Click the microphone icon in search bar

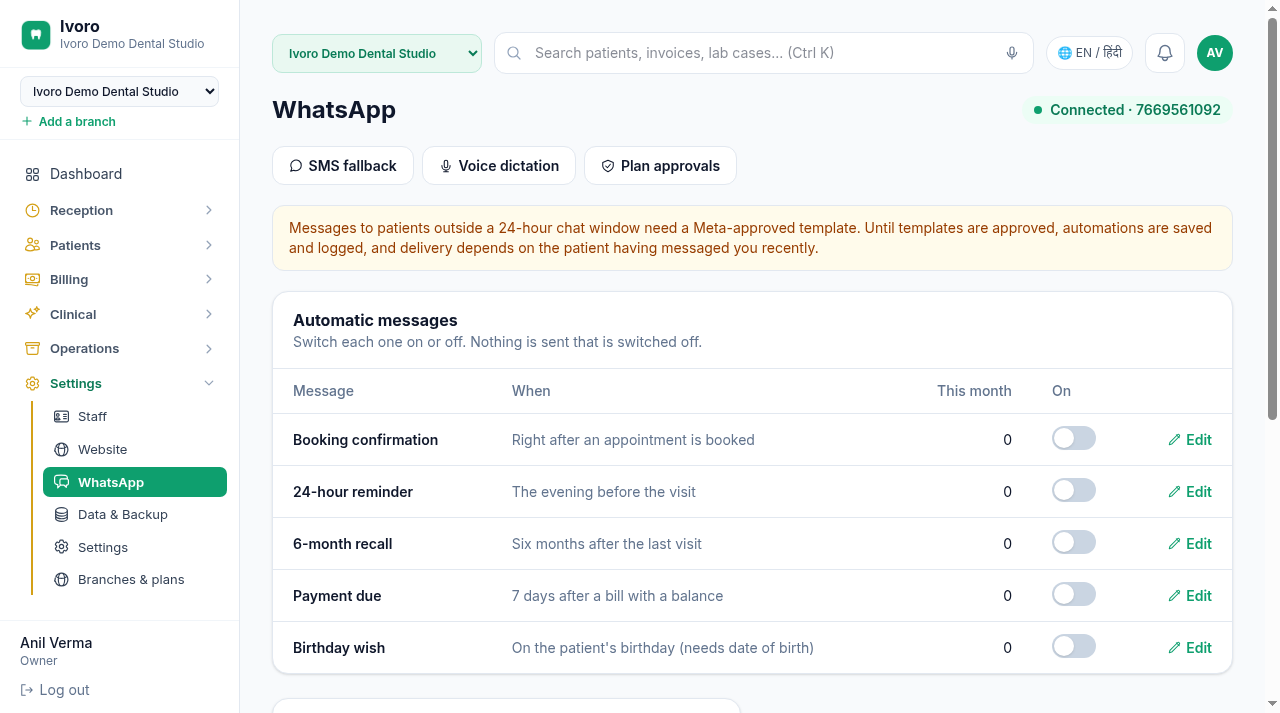pos(1012,53)
